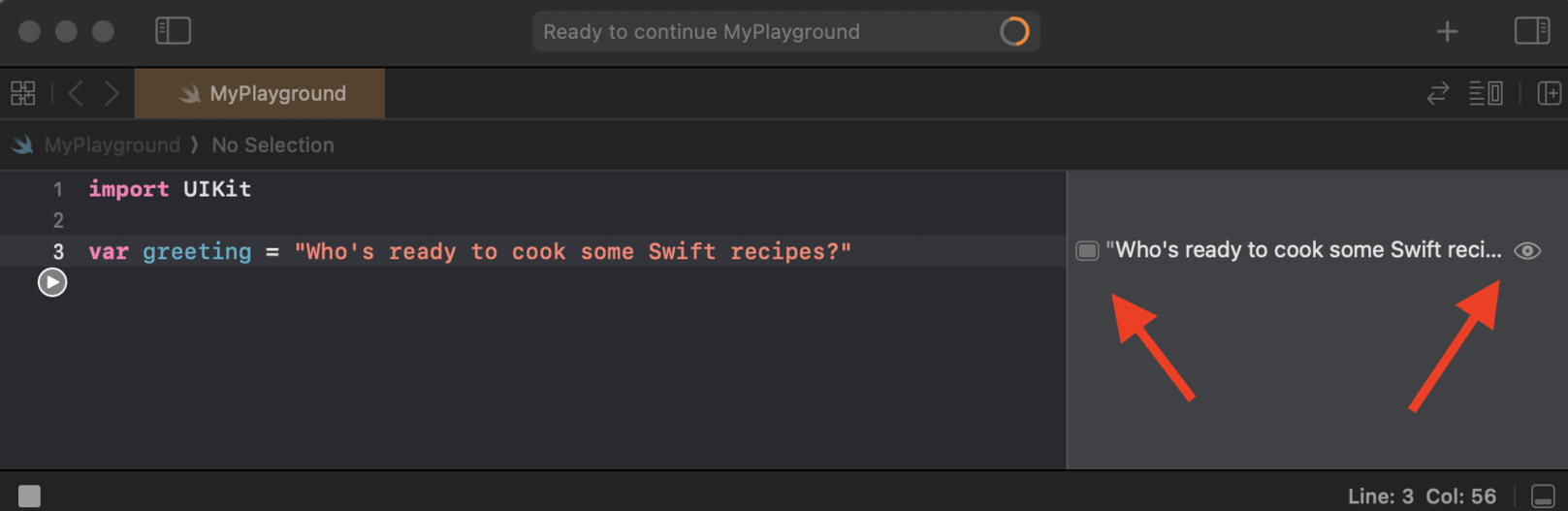
Task: Toggle the navigator sidebar icon
Action: pos(173,31)
